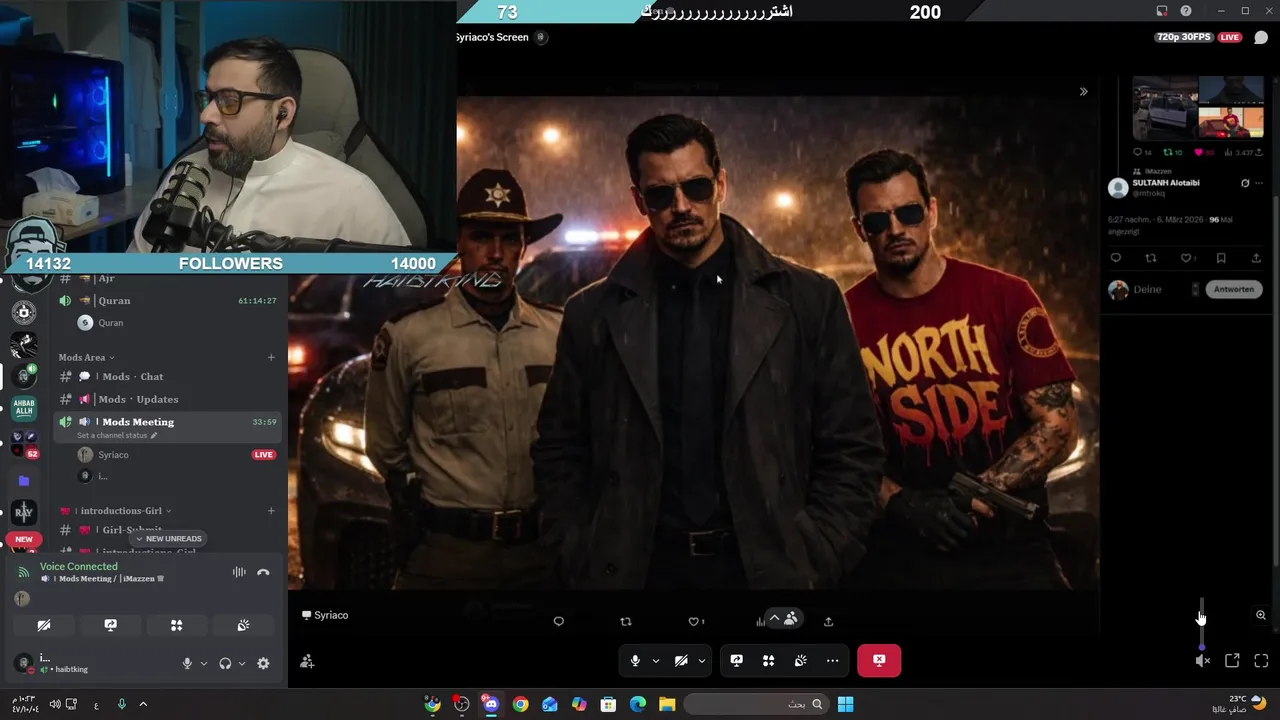Click the retweet icon in the tweet actions row

coord(1151,258)
